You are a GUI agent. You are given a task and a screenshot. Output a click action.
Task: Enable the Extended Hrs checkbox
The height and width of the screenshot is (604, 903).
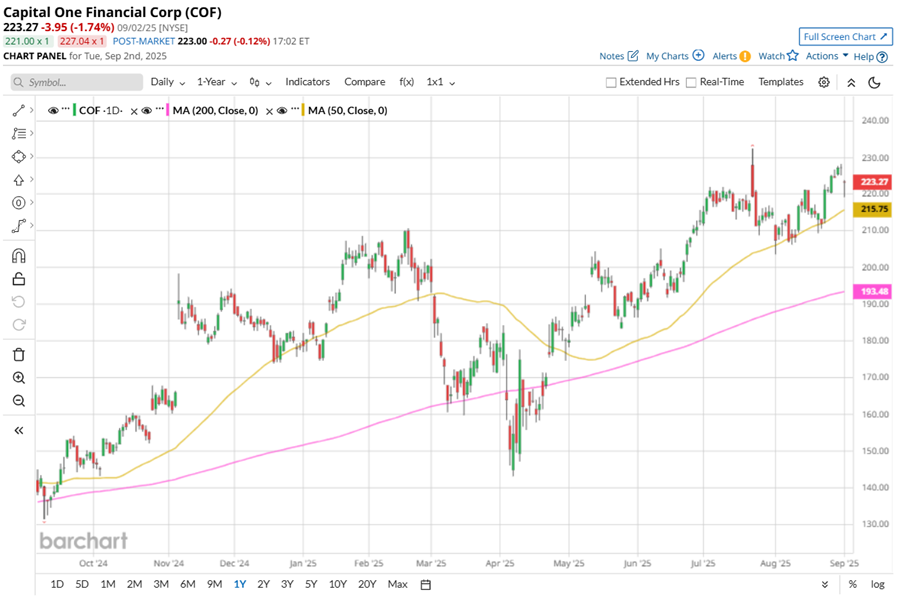coord(611,82)
